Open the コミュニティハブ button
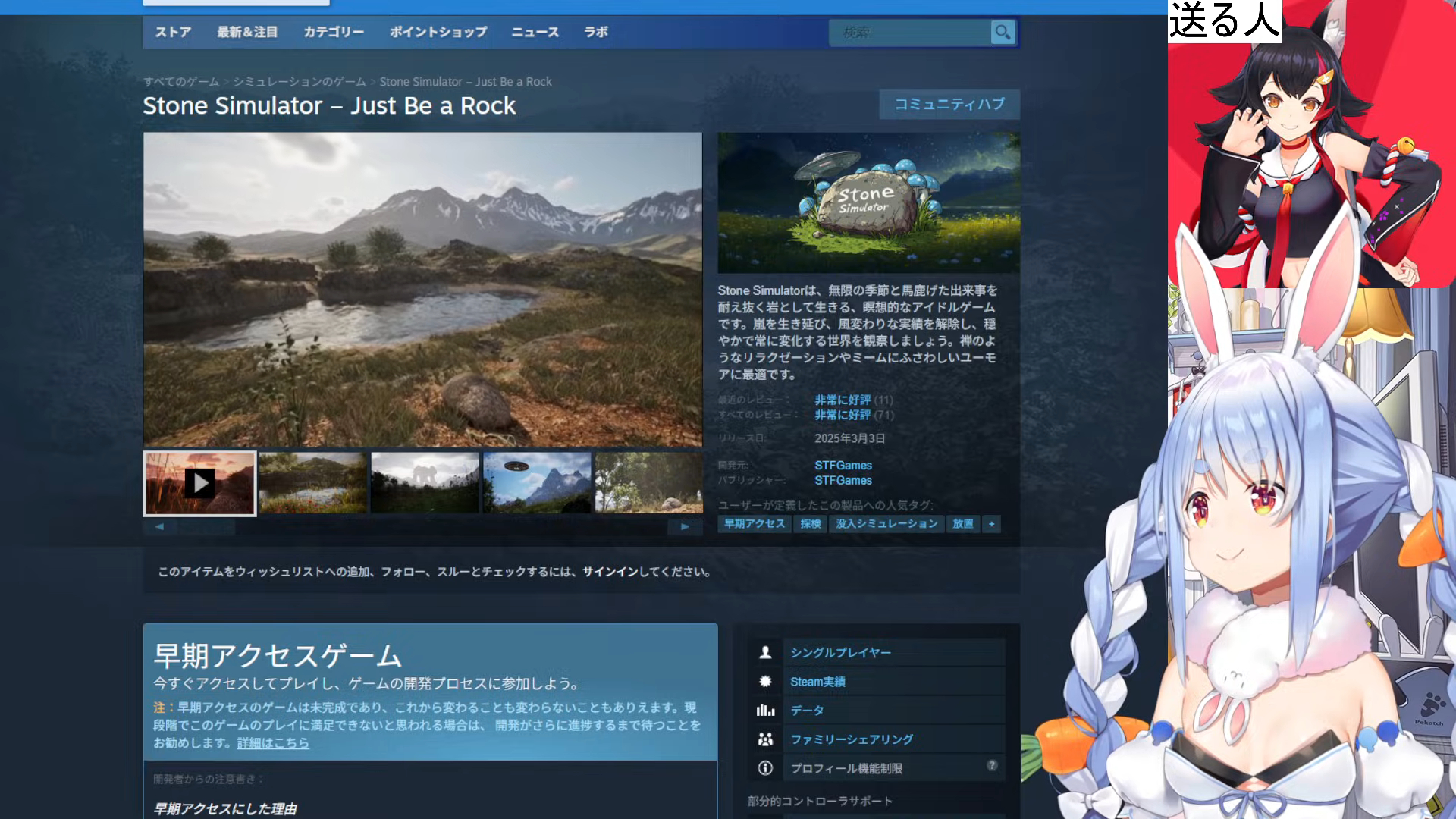This screenshot has width=1456, height=819. 949,105
